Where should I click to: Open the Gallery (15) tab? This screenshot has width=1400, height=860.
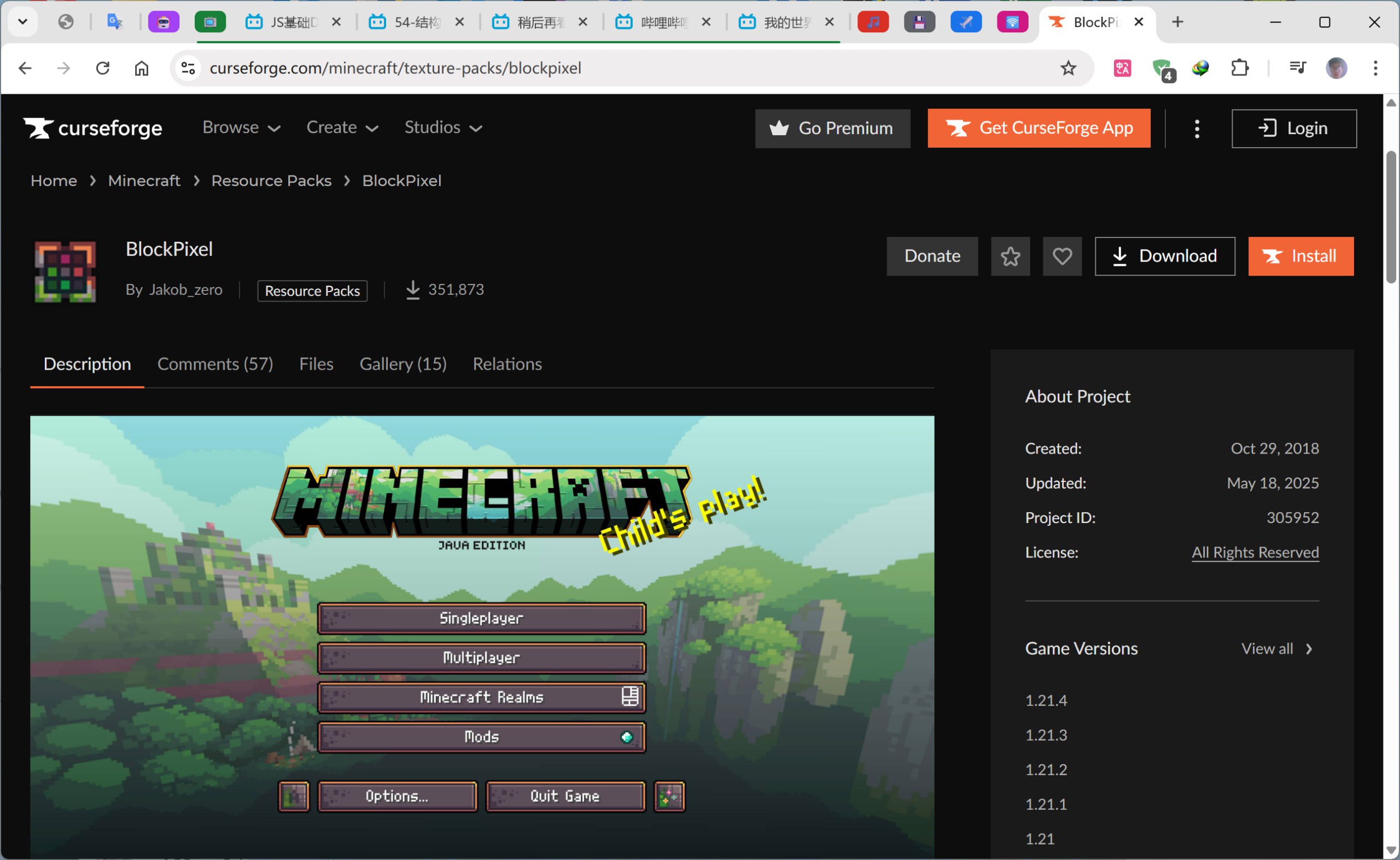(x=402, y=364)
